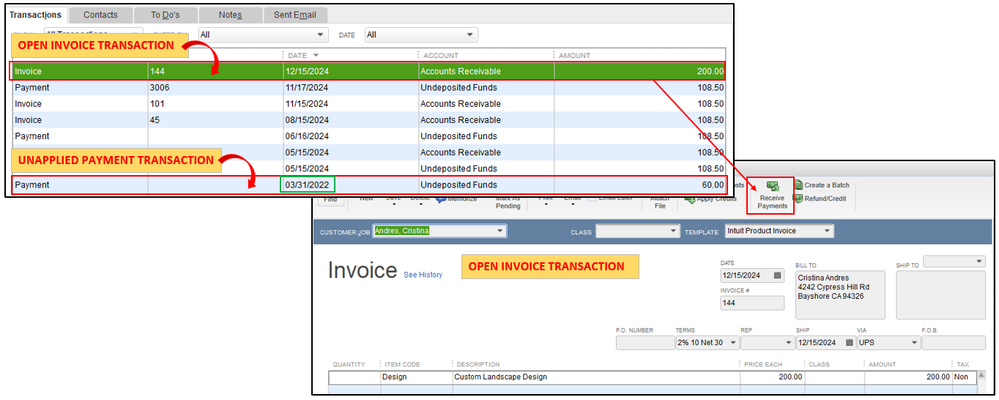The width and height of the screenshot is (999, 400).
Task: Sort by the AMOUNT column header
Action: pyautogui.click(x=575, y=55)
